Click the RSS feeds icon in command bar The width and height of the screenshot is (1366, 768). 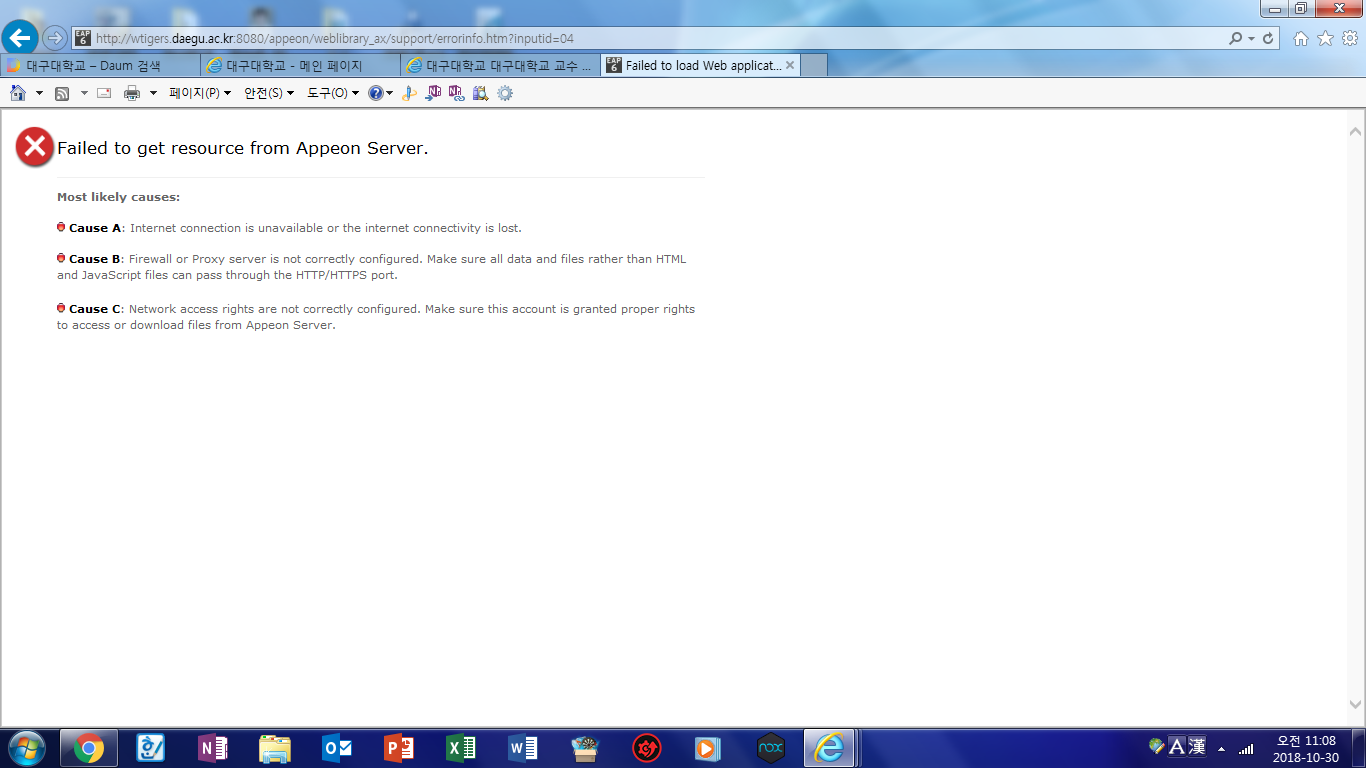pyautogui.click(x=62, y=93)
